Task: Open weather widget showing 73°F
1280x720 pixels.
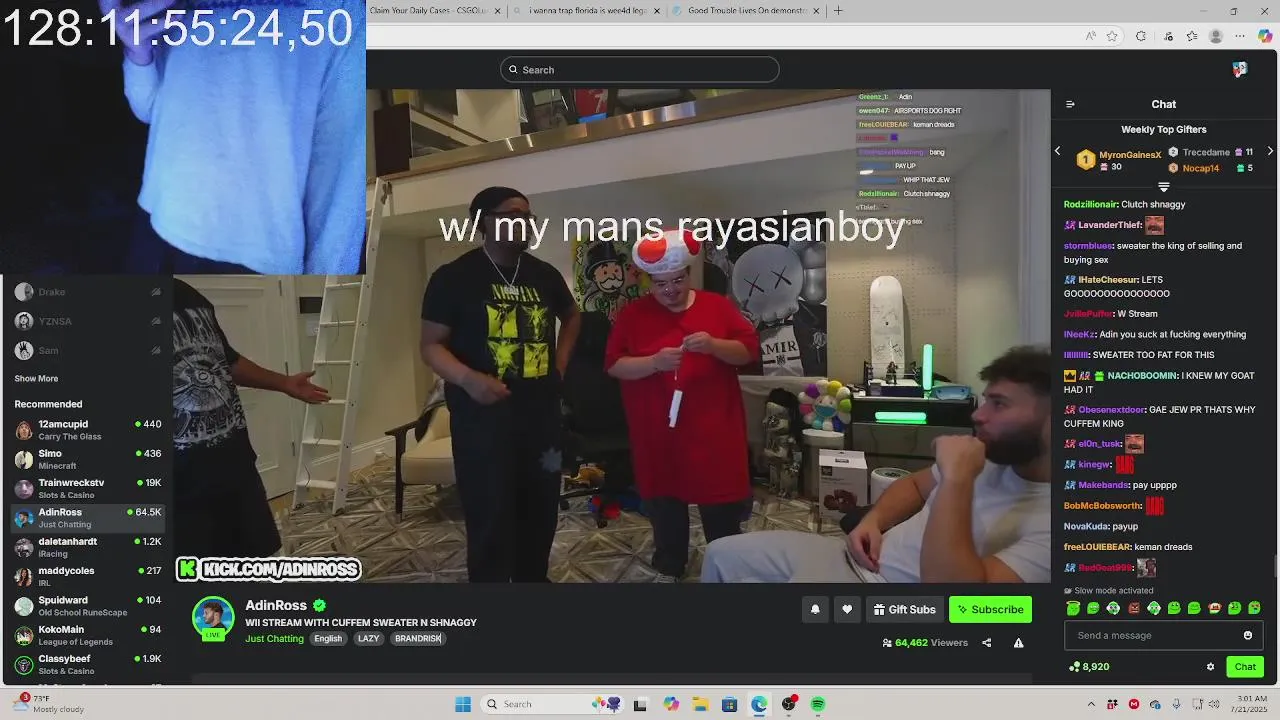Action: [45, 704]
